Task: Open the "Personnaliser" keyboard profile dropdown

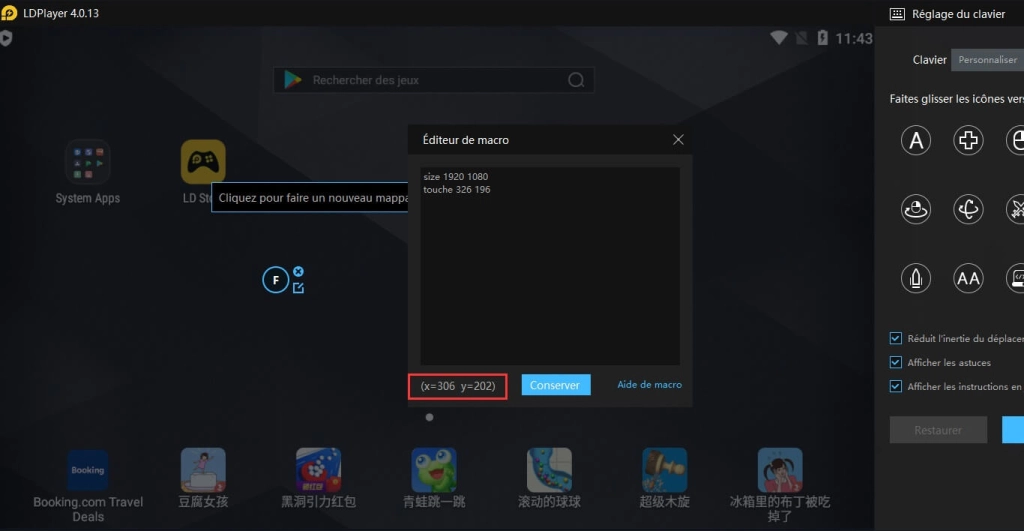Action: tap(987, 60)
